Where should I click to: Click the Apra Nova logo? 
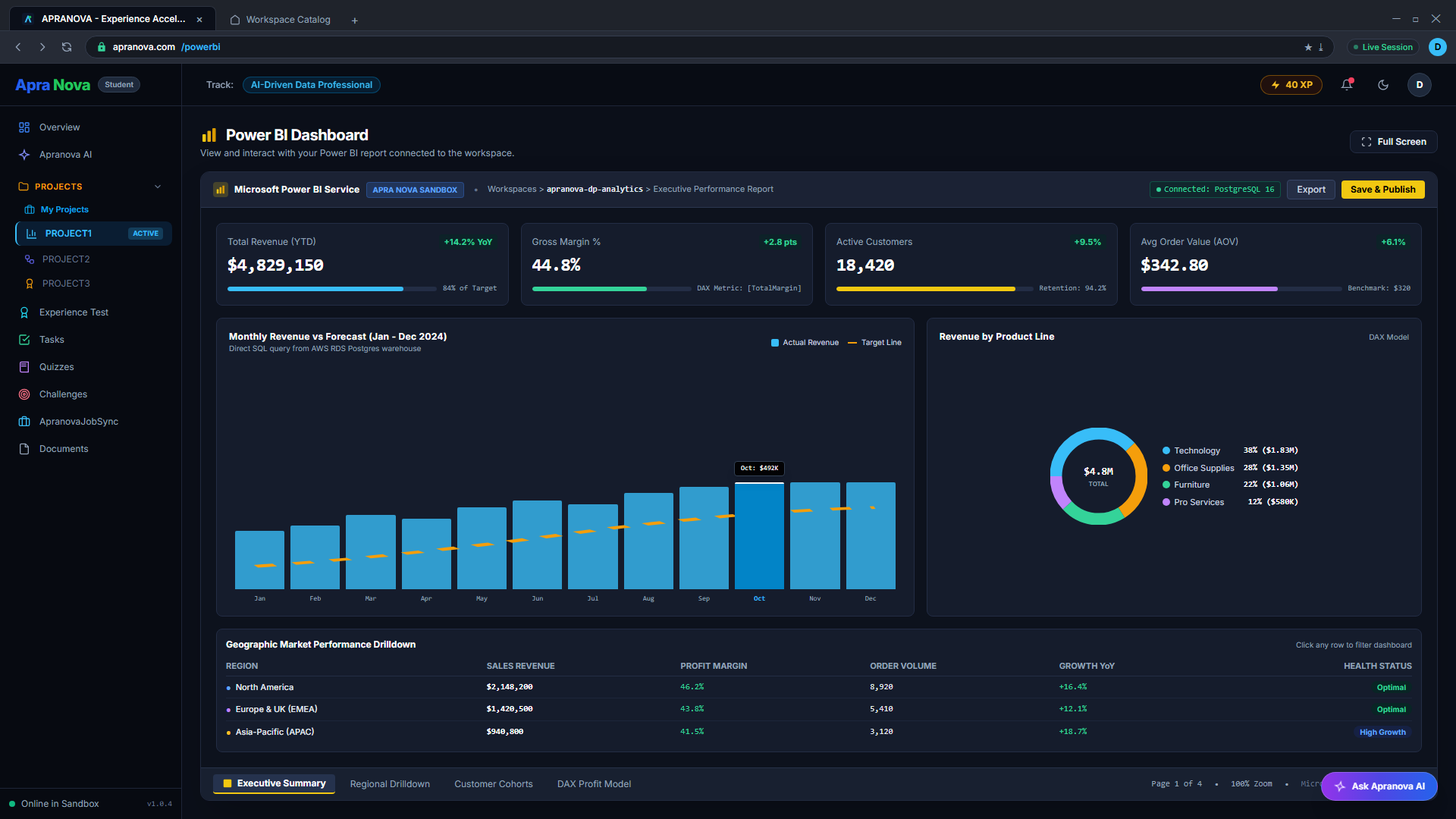tap(52, 85)
